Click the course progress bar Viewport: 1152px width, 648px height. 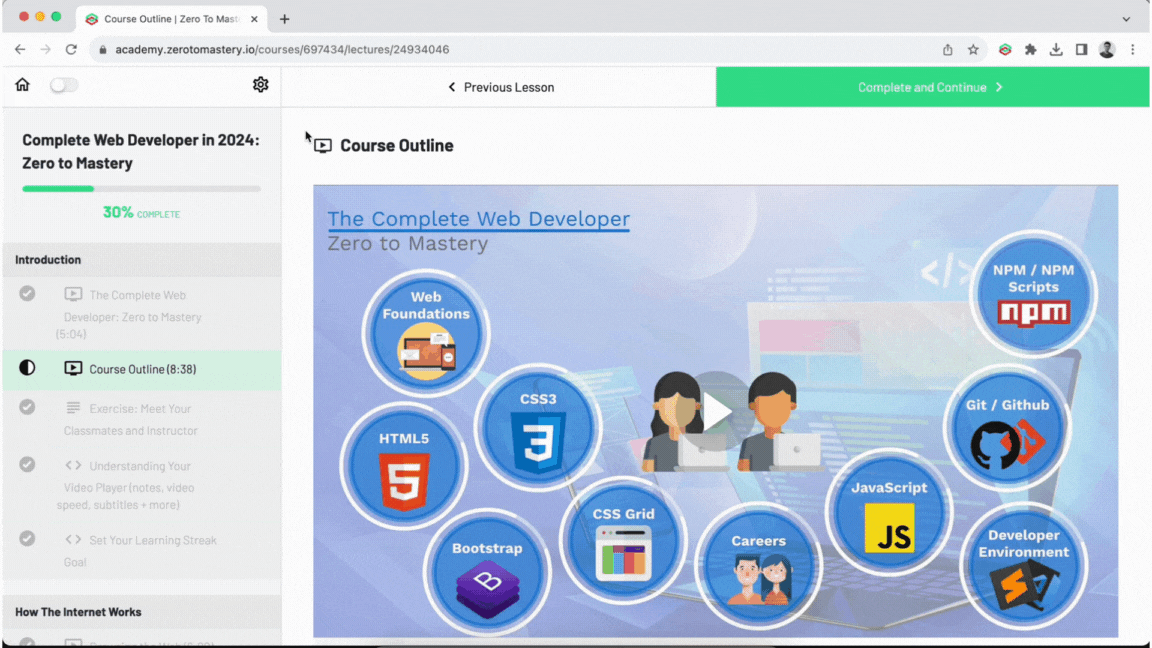pyautogui.click(x=141, y=189)
